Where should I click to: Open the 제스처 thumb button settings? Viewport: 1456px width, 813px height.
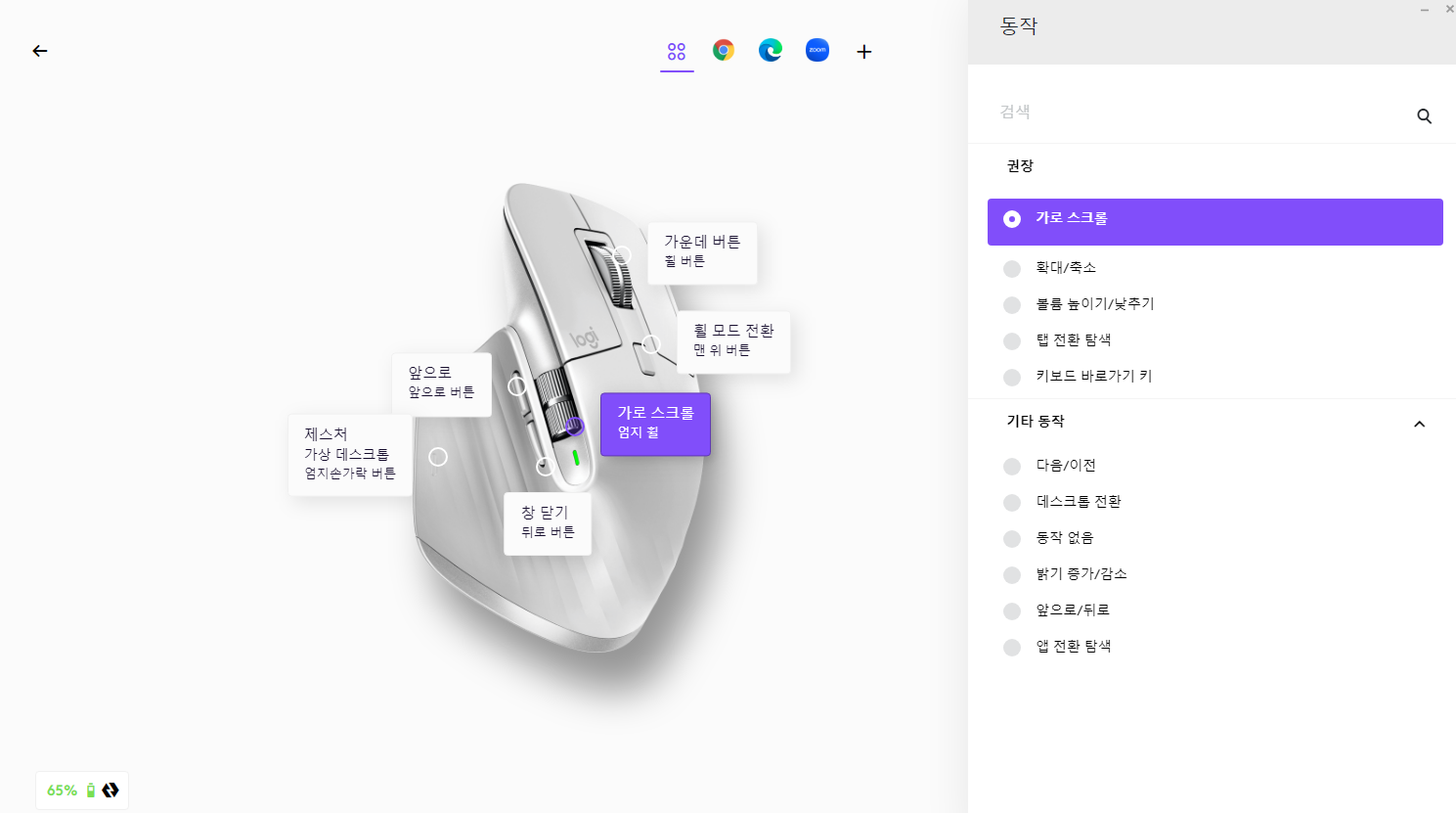tap(350, 455)
